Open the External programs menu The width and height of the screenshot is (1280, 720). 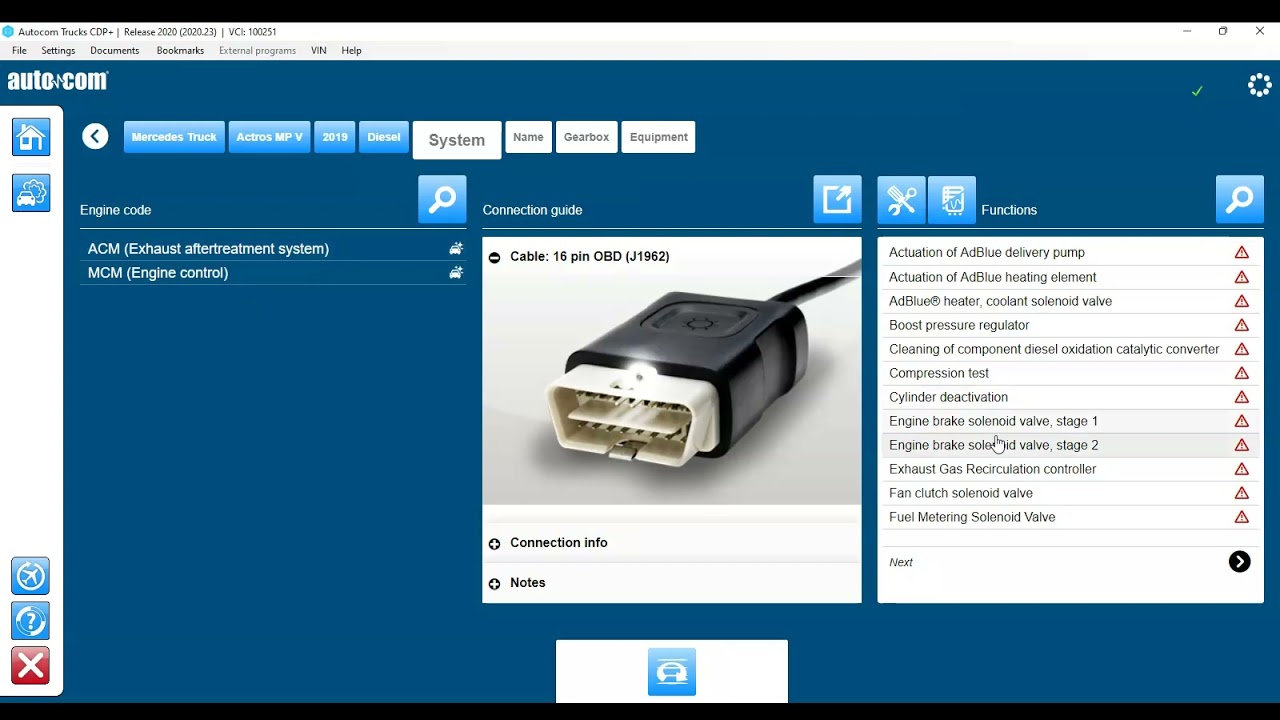pyautogui.click(x=257, y=51)
